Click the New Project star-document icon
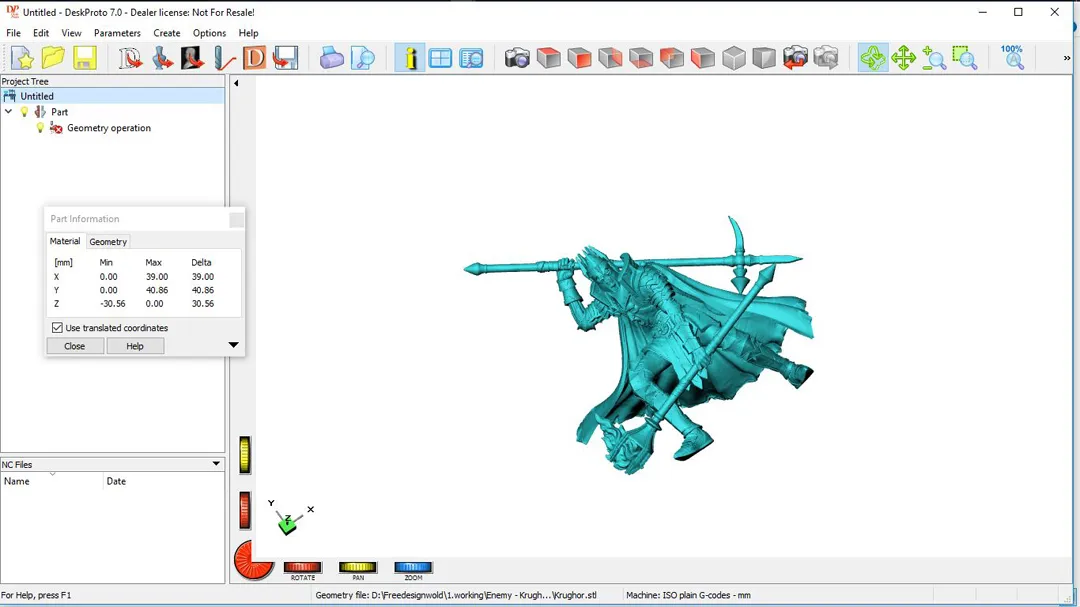This screenshot has width=1080, height=607. (x=22, y=58)
